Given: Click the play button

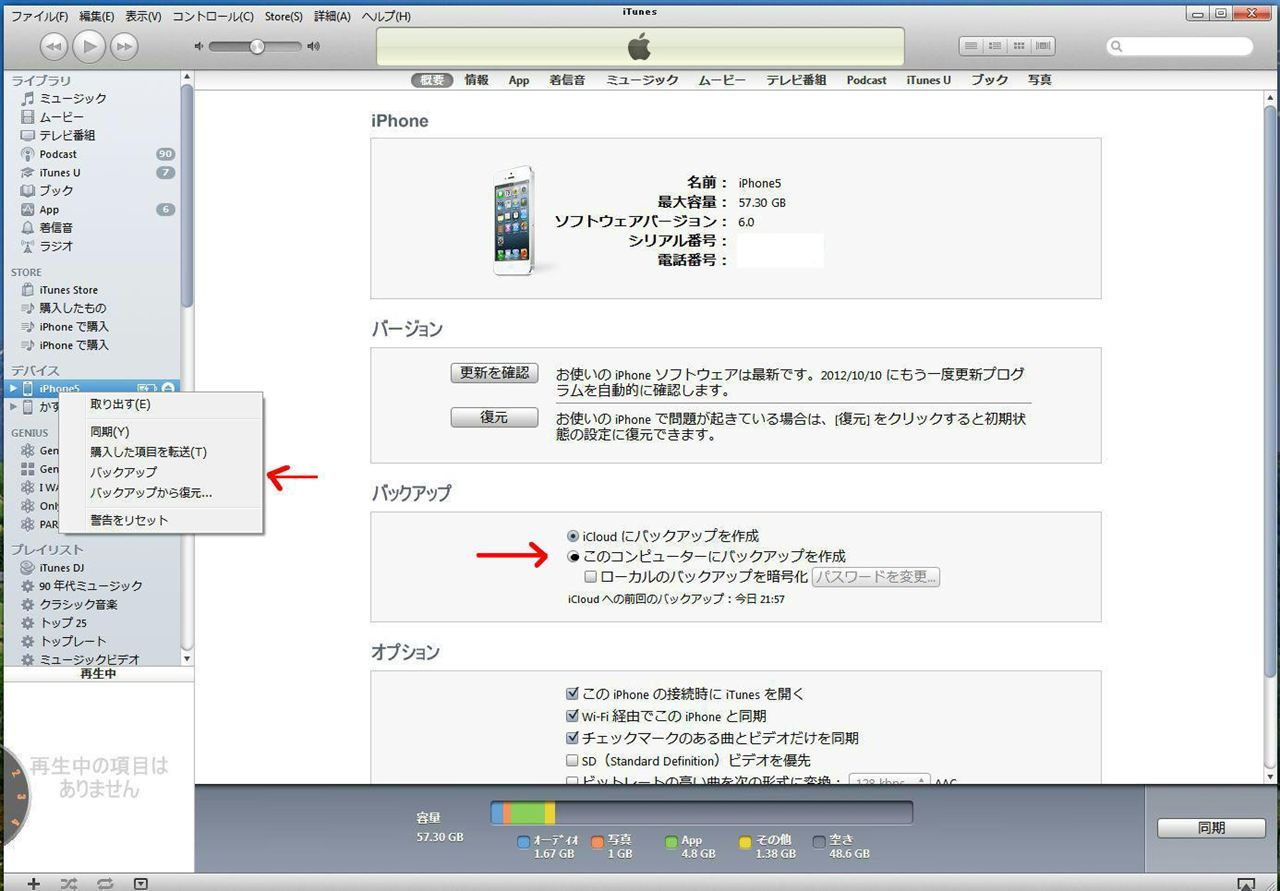Looking at the screenshot, I should [x=89, y=45].
